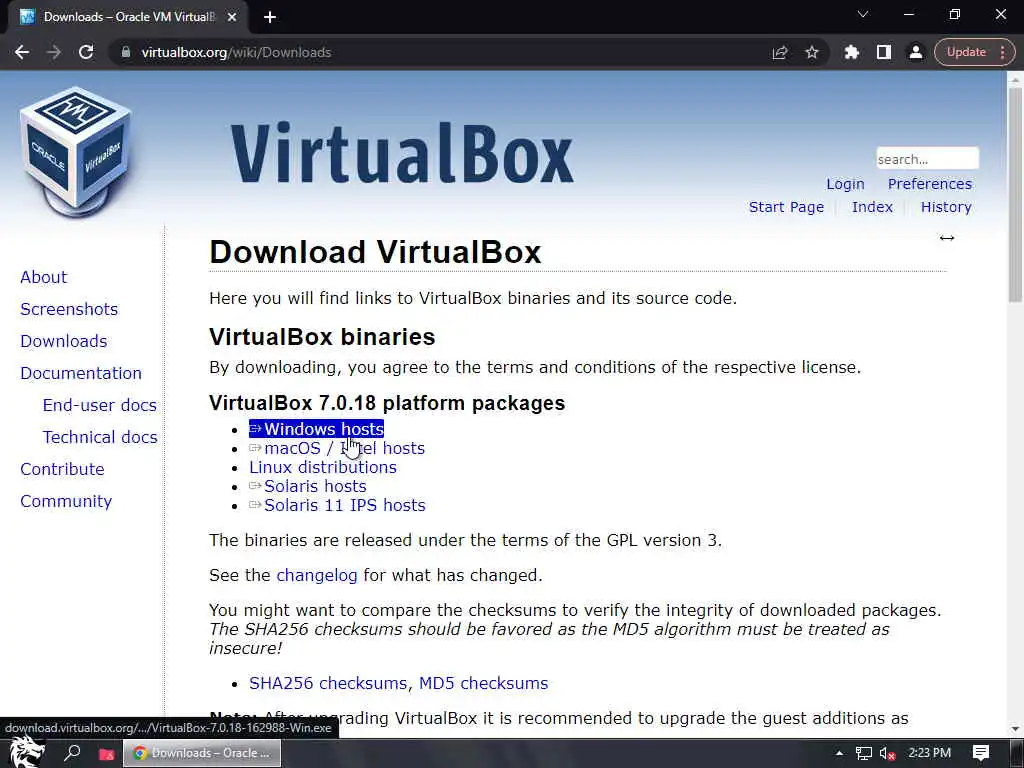Click the Chrome Update button
The height and width of the screenshot is (768, 1024).
(966, 52)
